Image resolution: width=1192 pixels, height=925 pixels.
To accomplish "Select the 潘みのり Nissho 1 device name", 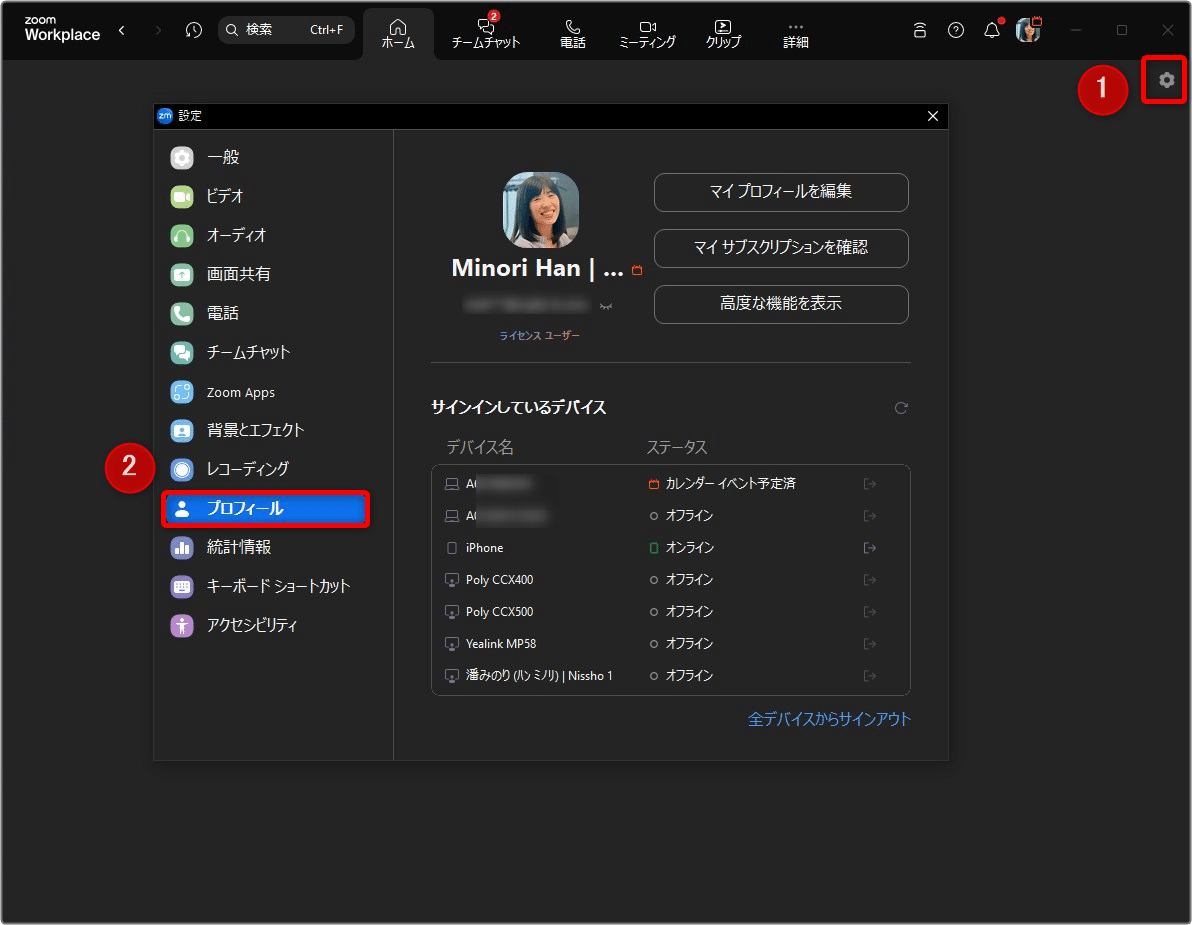I will 539,676.
